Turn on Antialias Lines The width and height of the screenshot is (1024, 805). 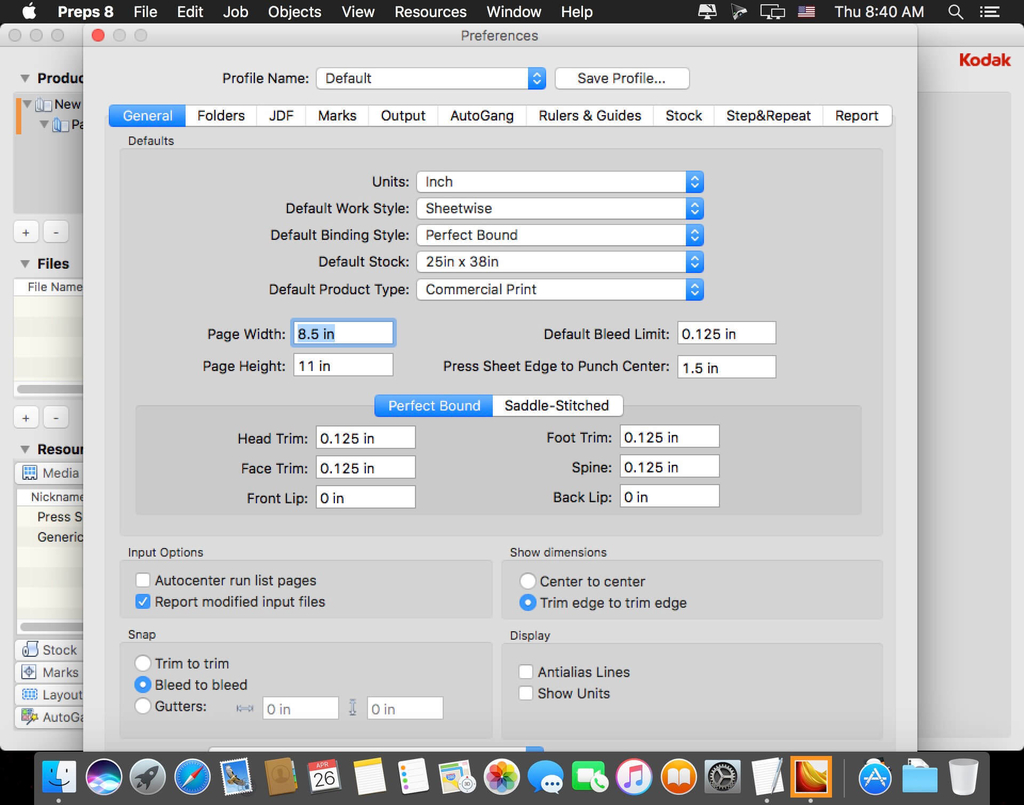526,672
